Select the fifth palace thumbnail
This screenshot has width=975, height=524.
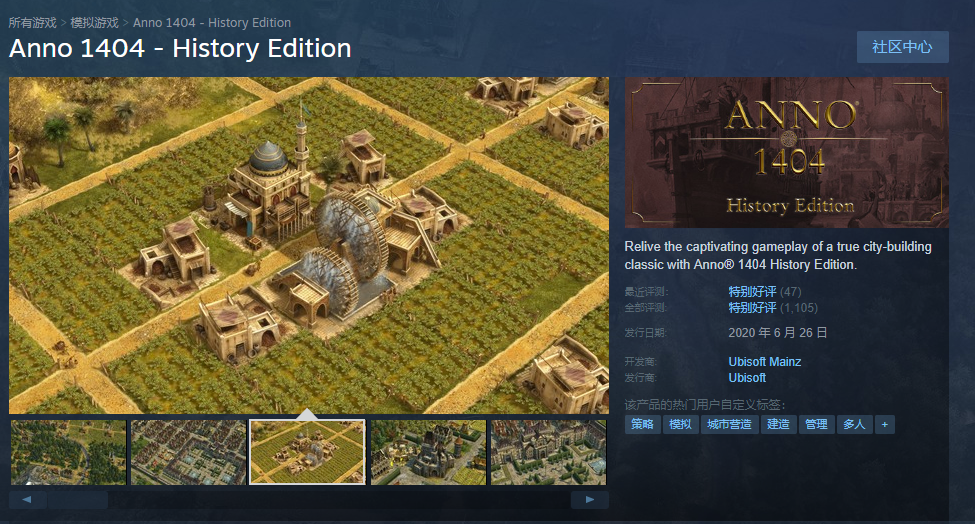pos(548,453)
